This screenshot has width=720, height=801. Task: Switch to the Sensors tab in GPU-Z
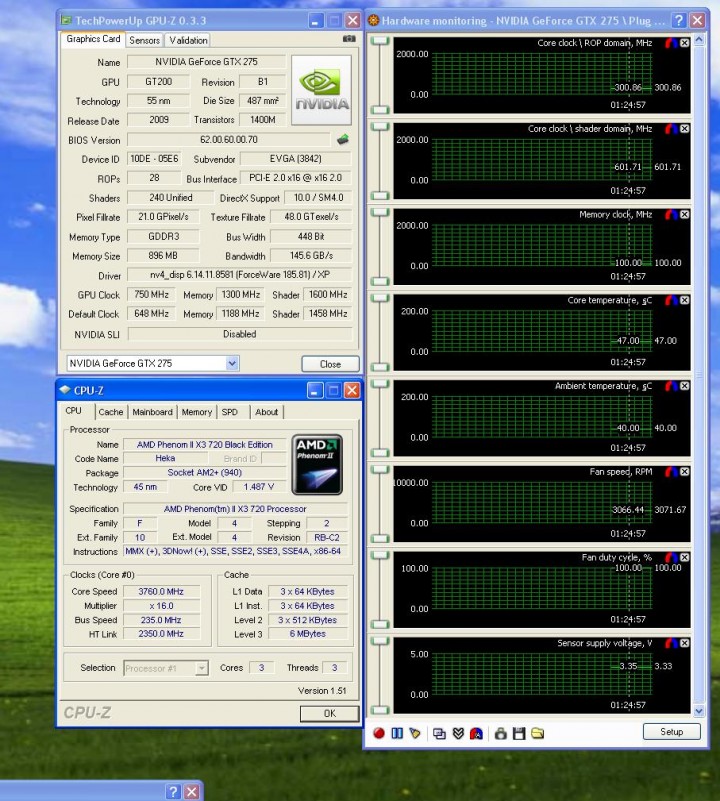pyautogui.click(x=145, y=40)
